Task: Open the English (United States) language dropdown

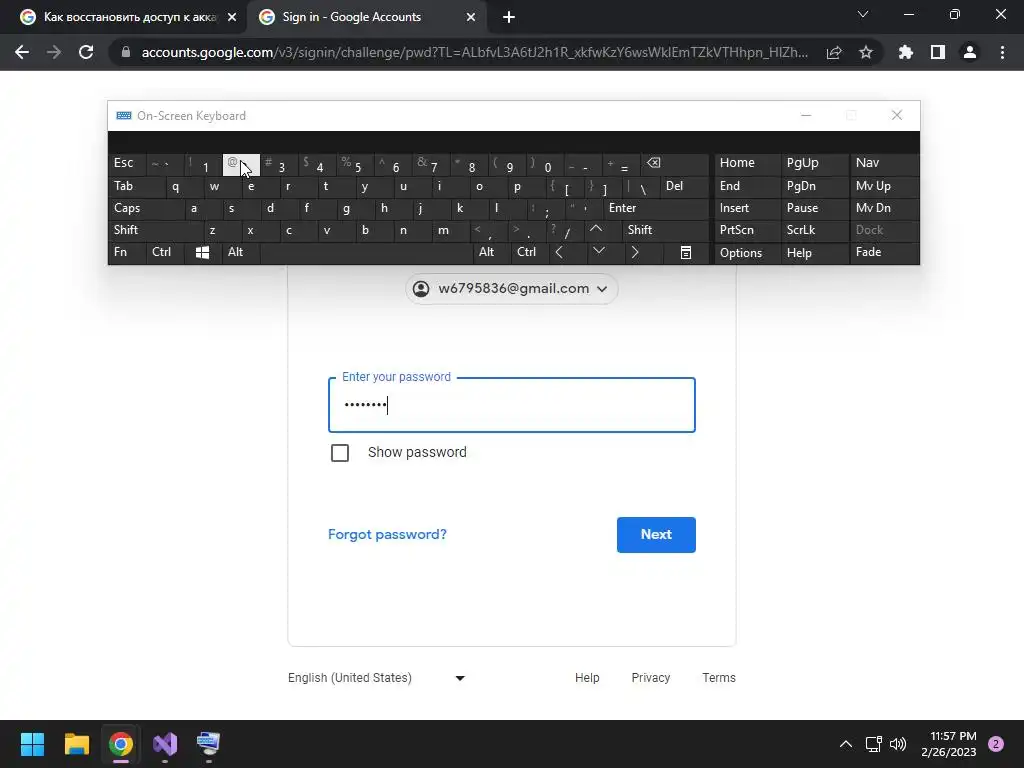Action: [377, 678]
